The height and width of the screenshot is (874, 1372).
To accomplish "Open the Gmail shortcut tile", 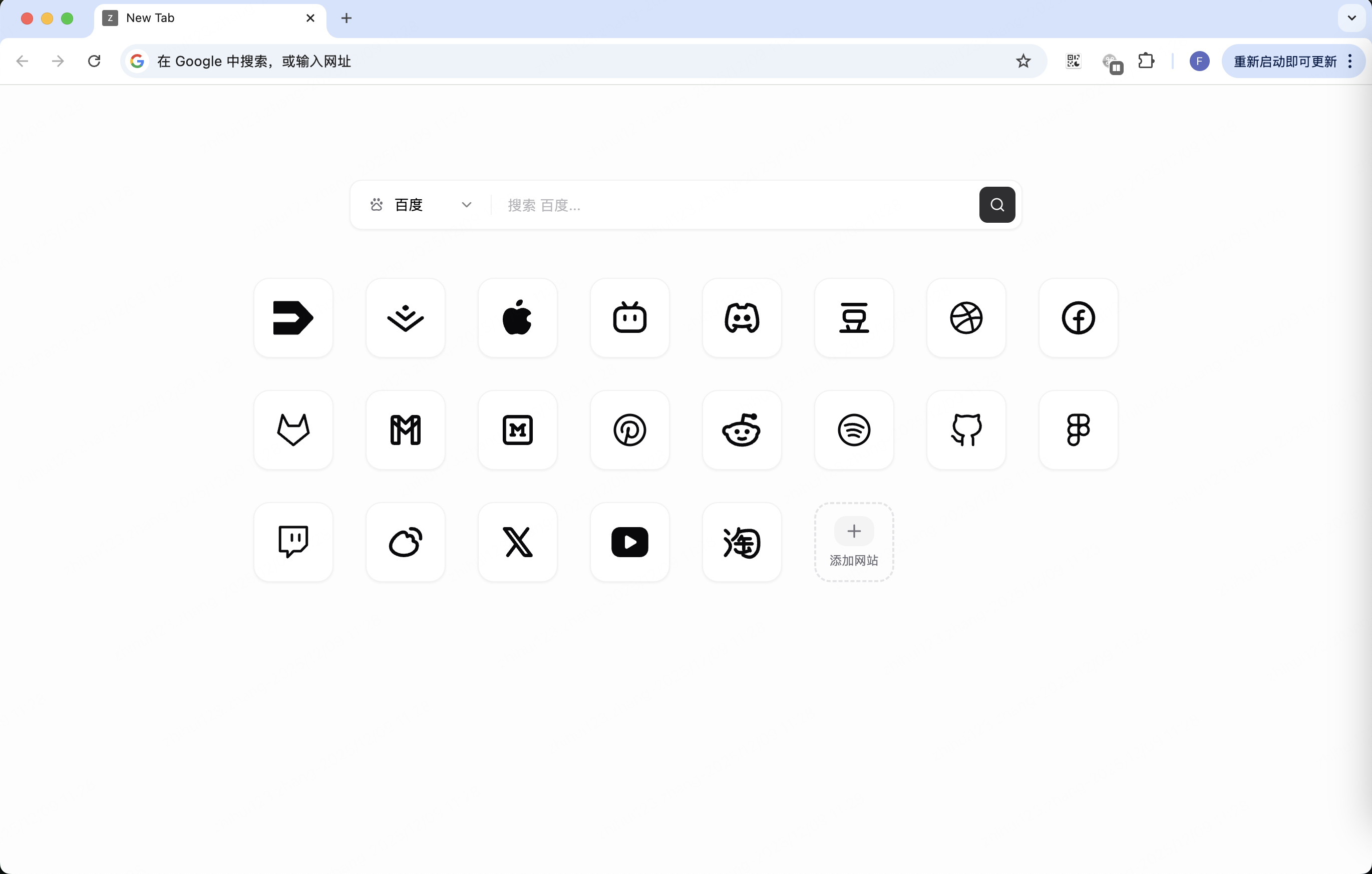I will click(x=405, y=429).
